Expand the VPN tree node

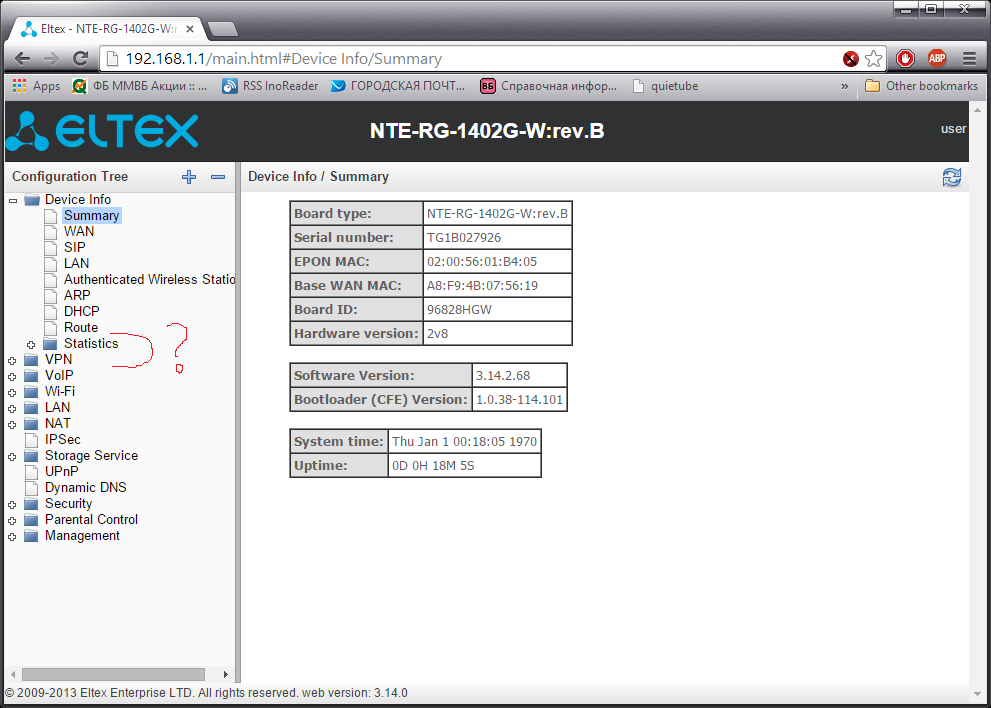[x=12, y=360]
